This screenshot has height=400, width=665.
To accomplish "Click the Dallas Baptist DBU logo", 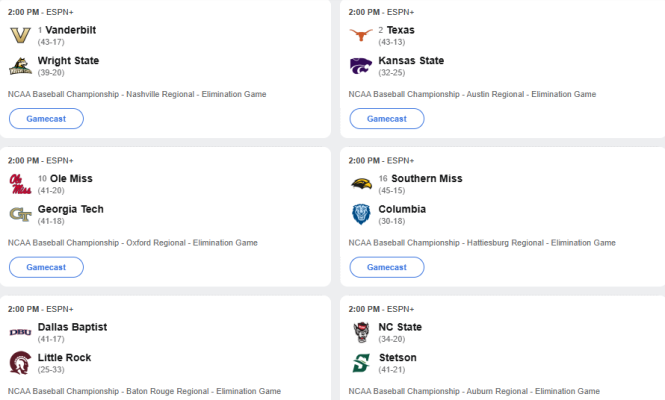I will [20, 332].
